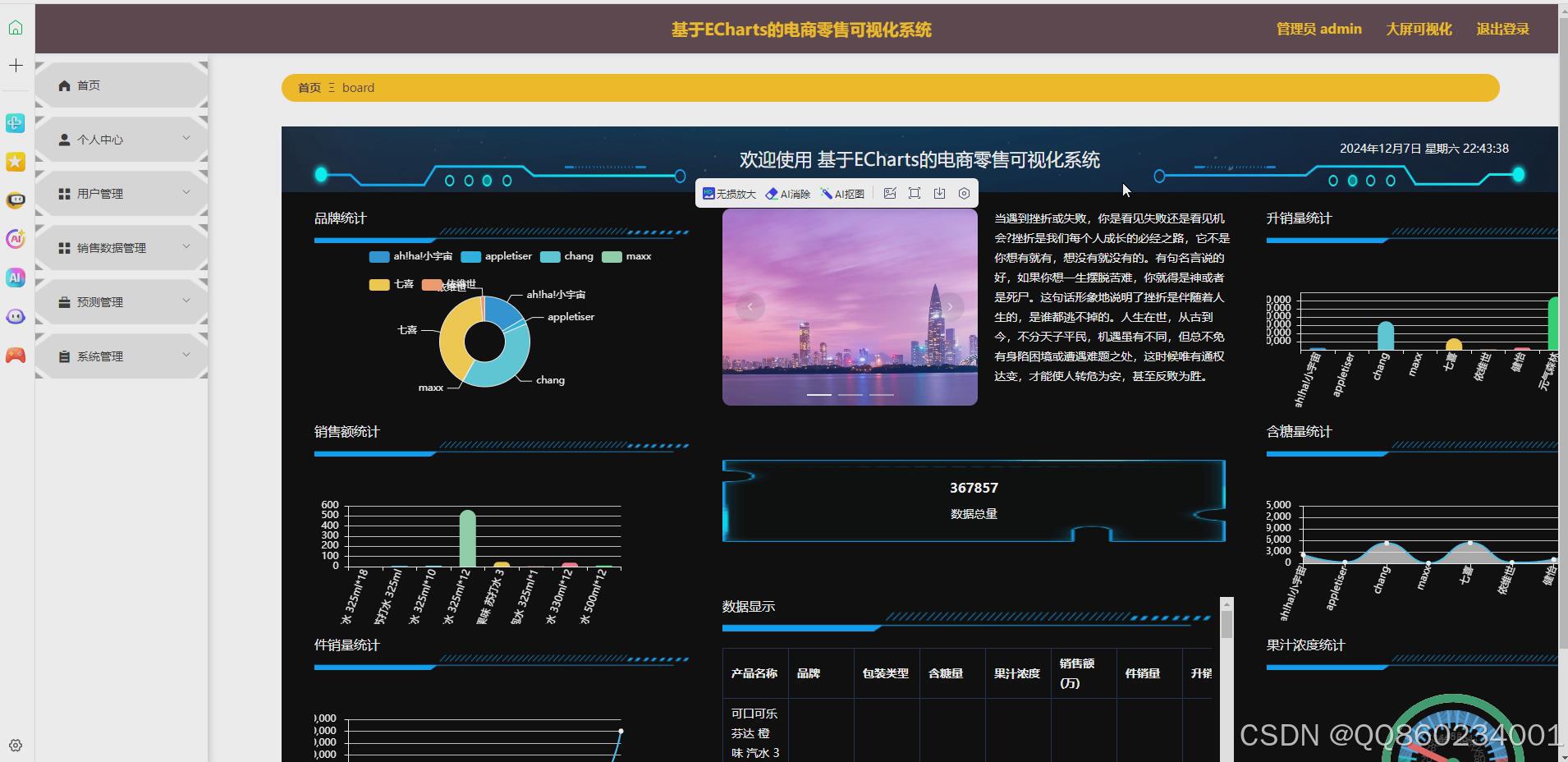Expand the 销售数据管理 chevron
Viewport: 1568px width, 762px height.
coord(186,246)
